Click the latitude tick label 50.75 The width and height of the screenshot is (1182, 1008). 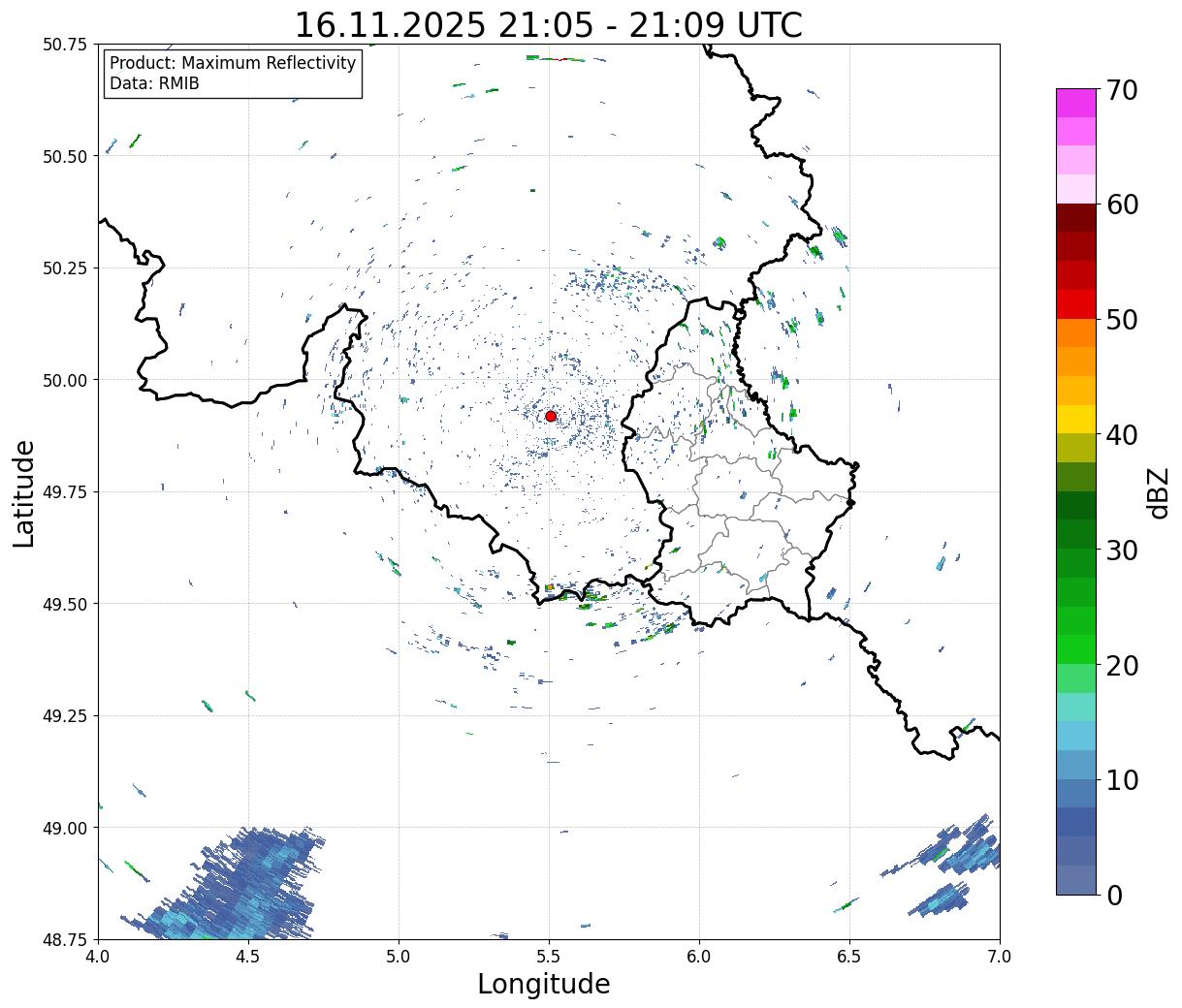click(65, 45)
